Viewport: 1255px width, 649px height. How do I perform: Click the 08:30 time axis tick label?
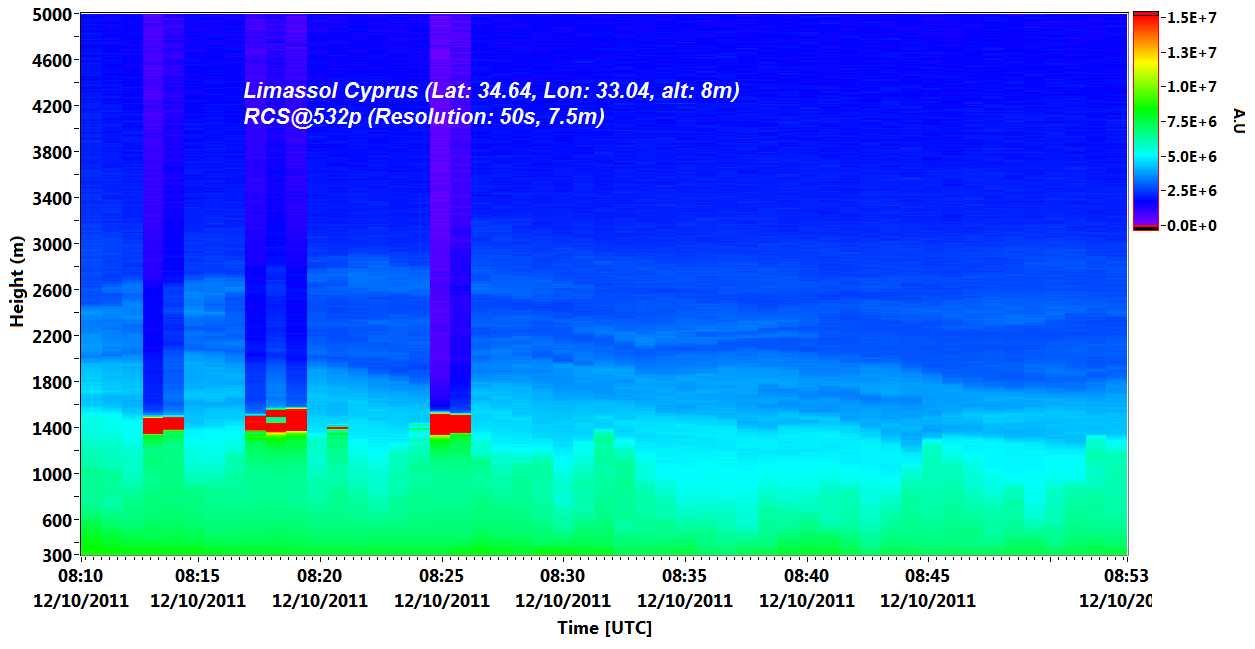(x=563, y=577)
